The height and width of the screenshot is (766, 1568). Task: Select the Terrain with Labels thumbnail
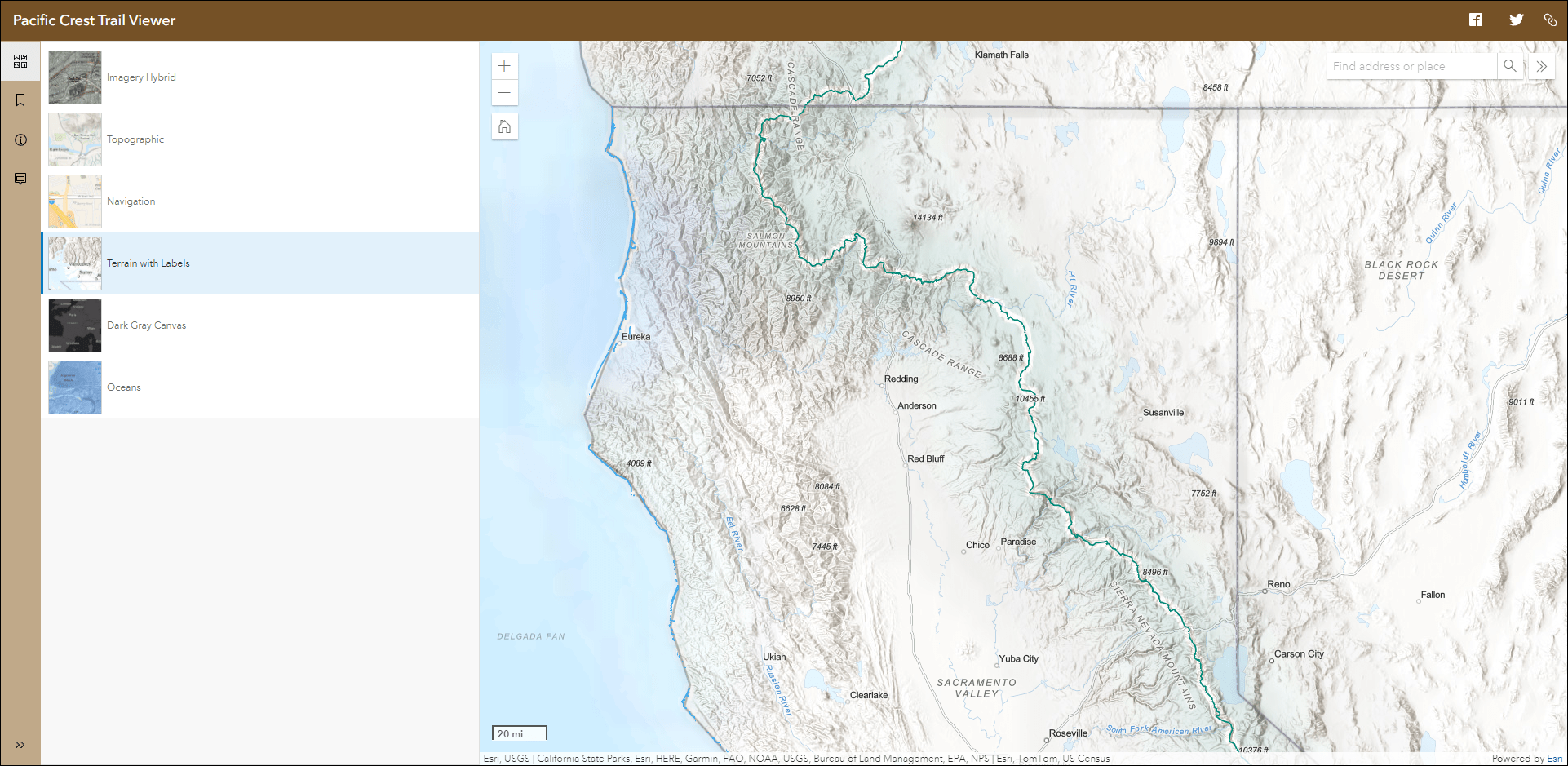click(x=75, y=263)
